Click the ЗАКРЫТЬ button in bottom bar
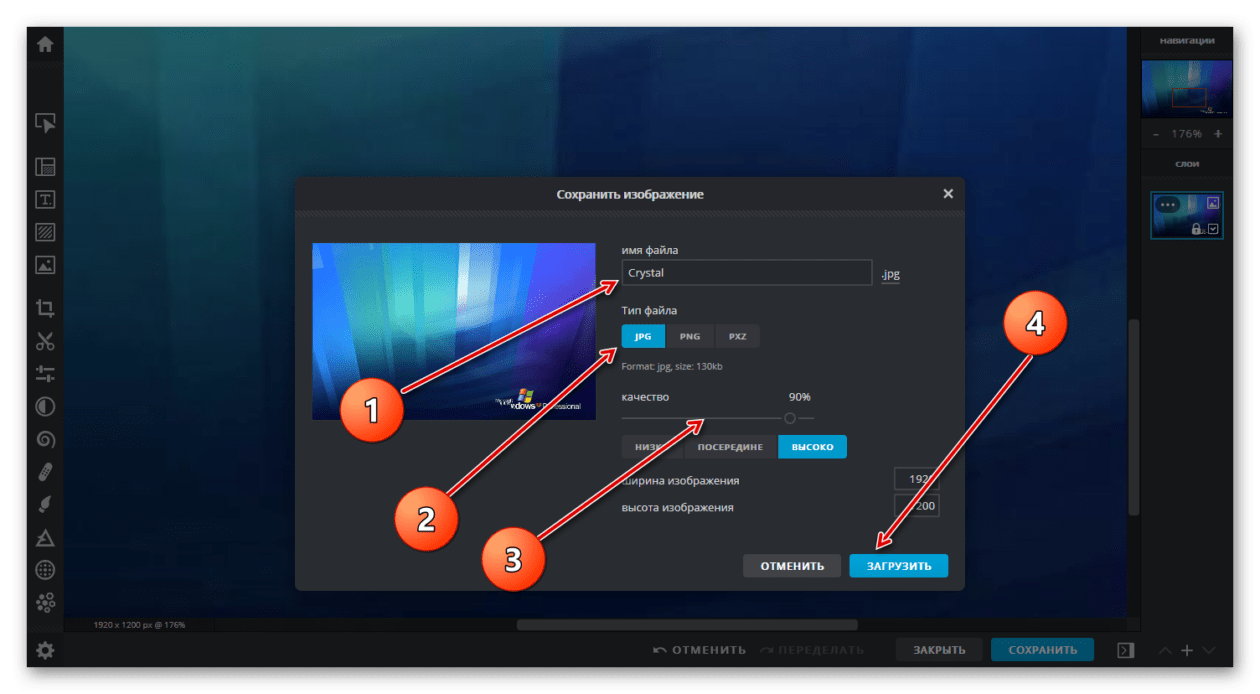The image size is (1260, 694). [x=939, y=650]
